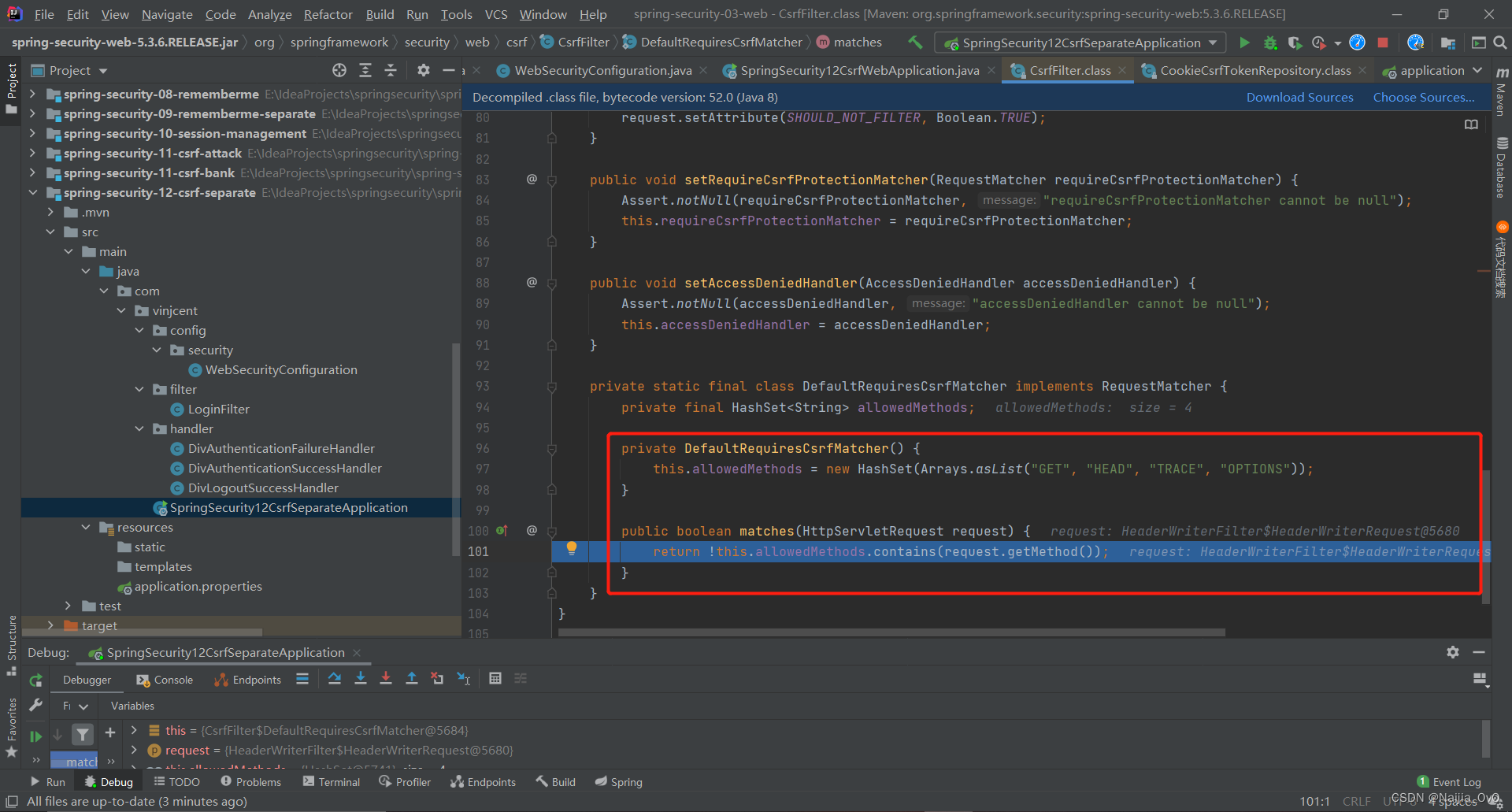Open Maven side tool window

1502,93
